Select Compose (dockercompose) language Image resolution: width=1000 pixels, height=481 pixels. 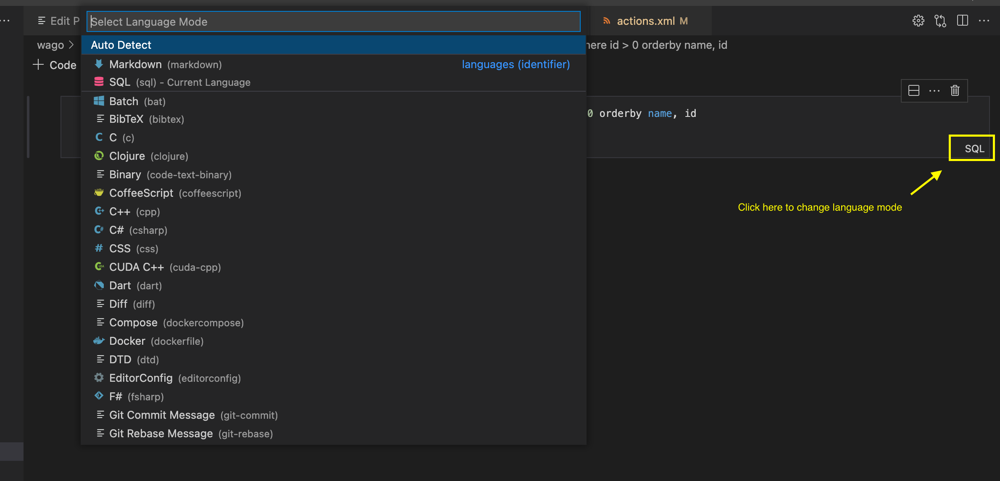(x=334, y=322)
